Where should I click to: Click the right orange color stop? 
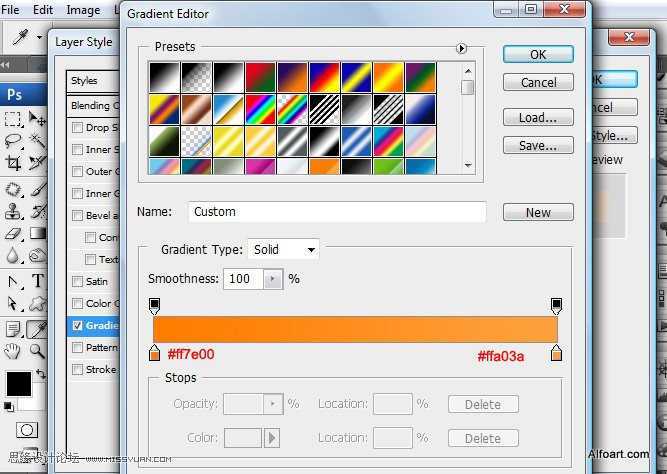click(556, 353)
